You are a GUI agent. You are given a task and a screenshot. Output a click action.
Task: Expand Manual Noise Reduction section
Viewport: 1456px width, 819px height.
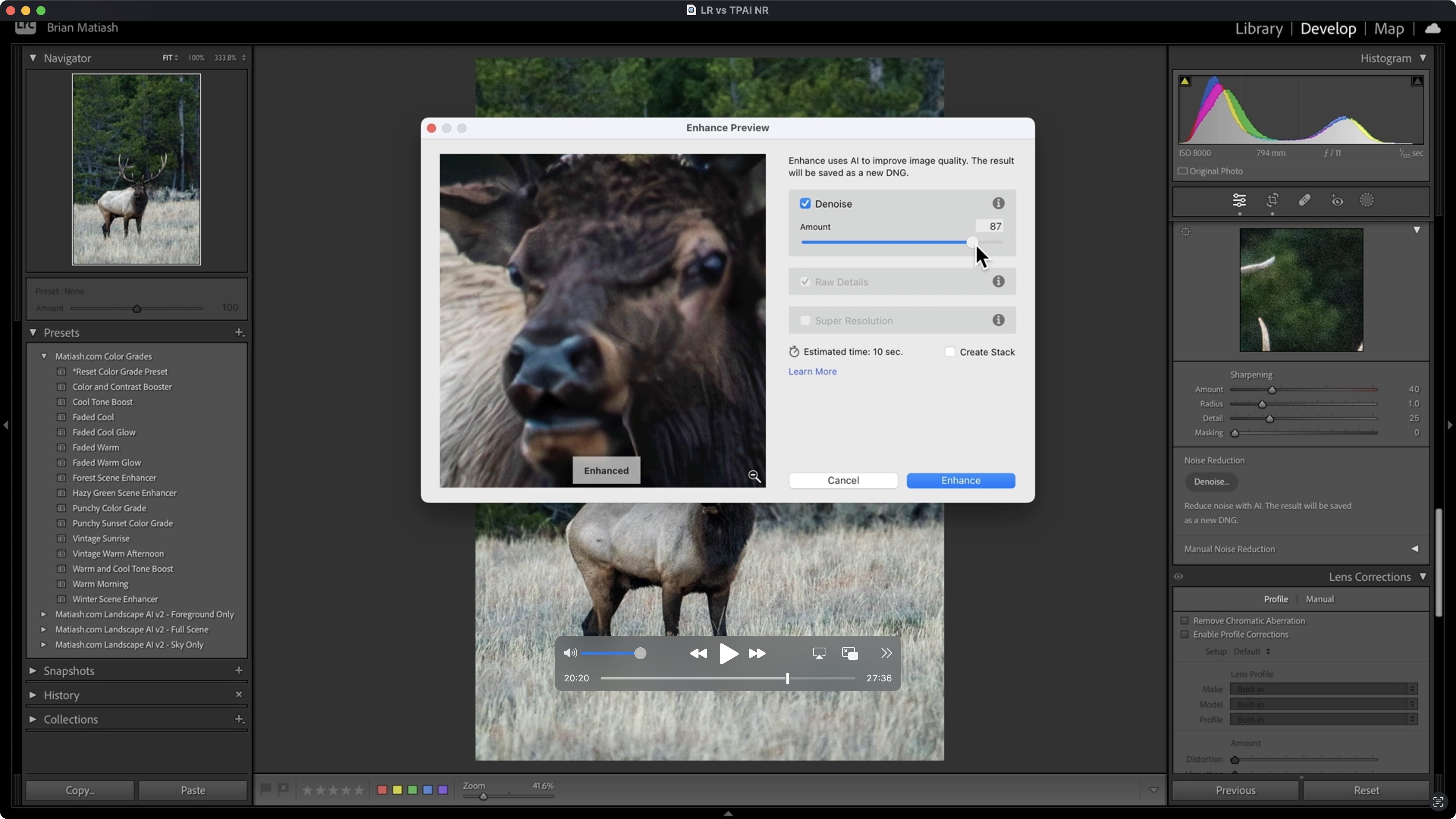(x=1415, y=549)
